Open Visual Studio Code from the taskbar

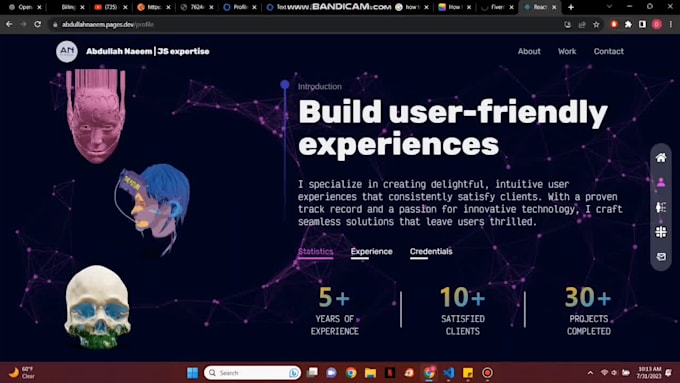(x=449, y=373)
